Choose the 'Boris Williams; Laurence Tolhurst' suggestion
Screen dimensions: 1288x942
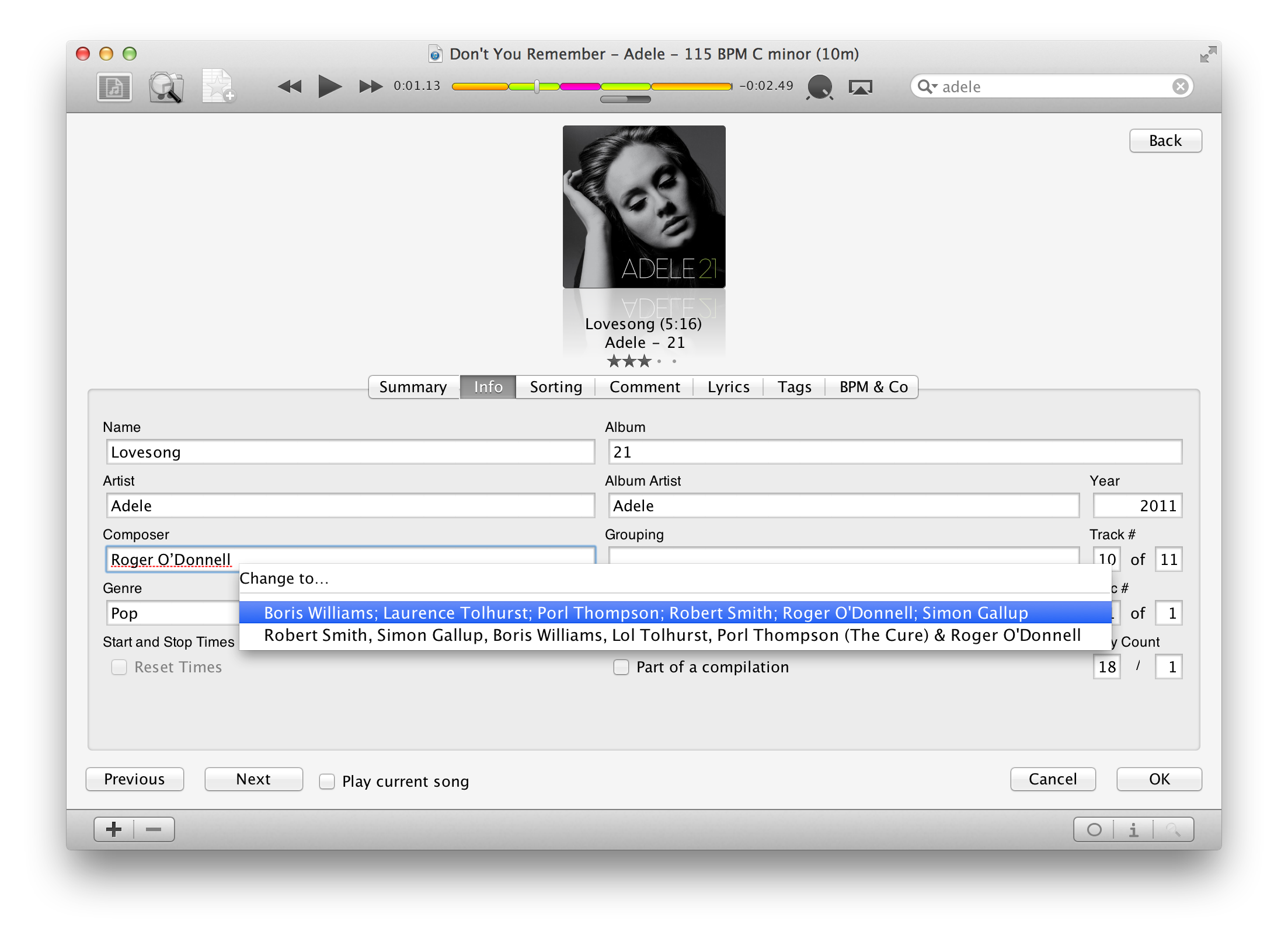click(x=675, y=613)
